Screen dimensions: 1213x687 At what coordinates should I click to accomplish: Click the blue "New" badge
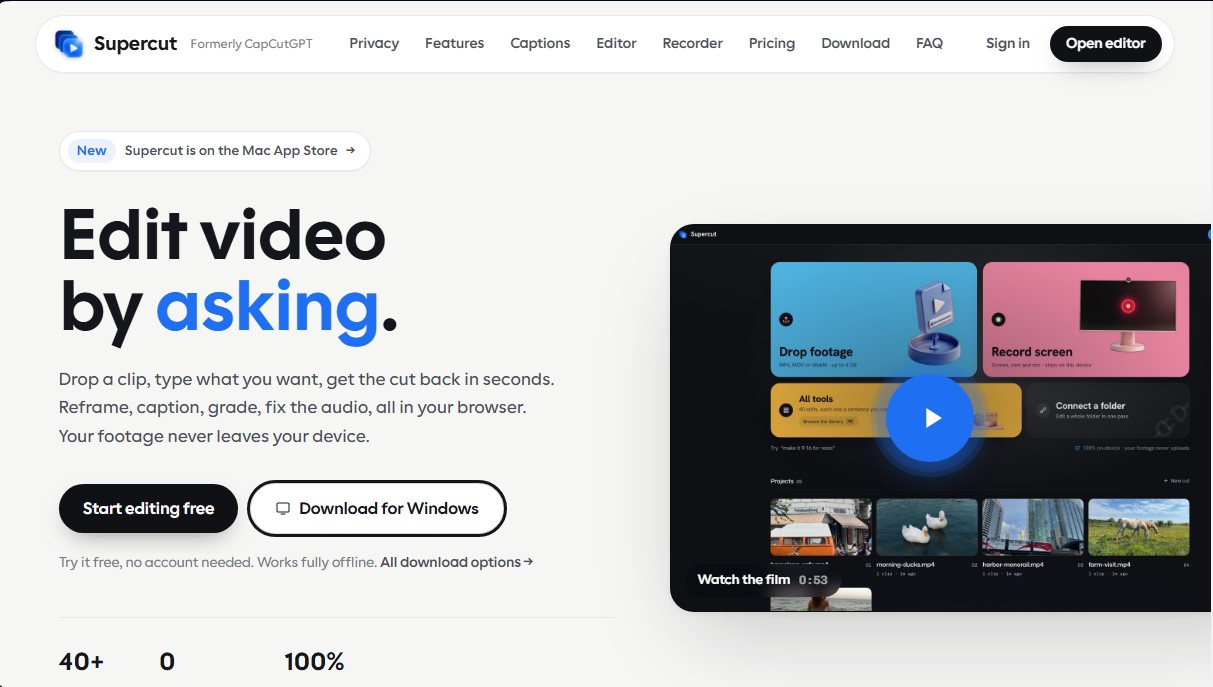[91, 151]
